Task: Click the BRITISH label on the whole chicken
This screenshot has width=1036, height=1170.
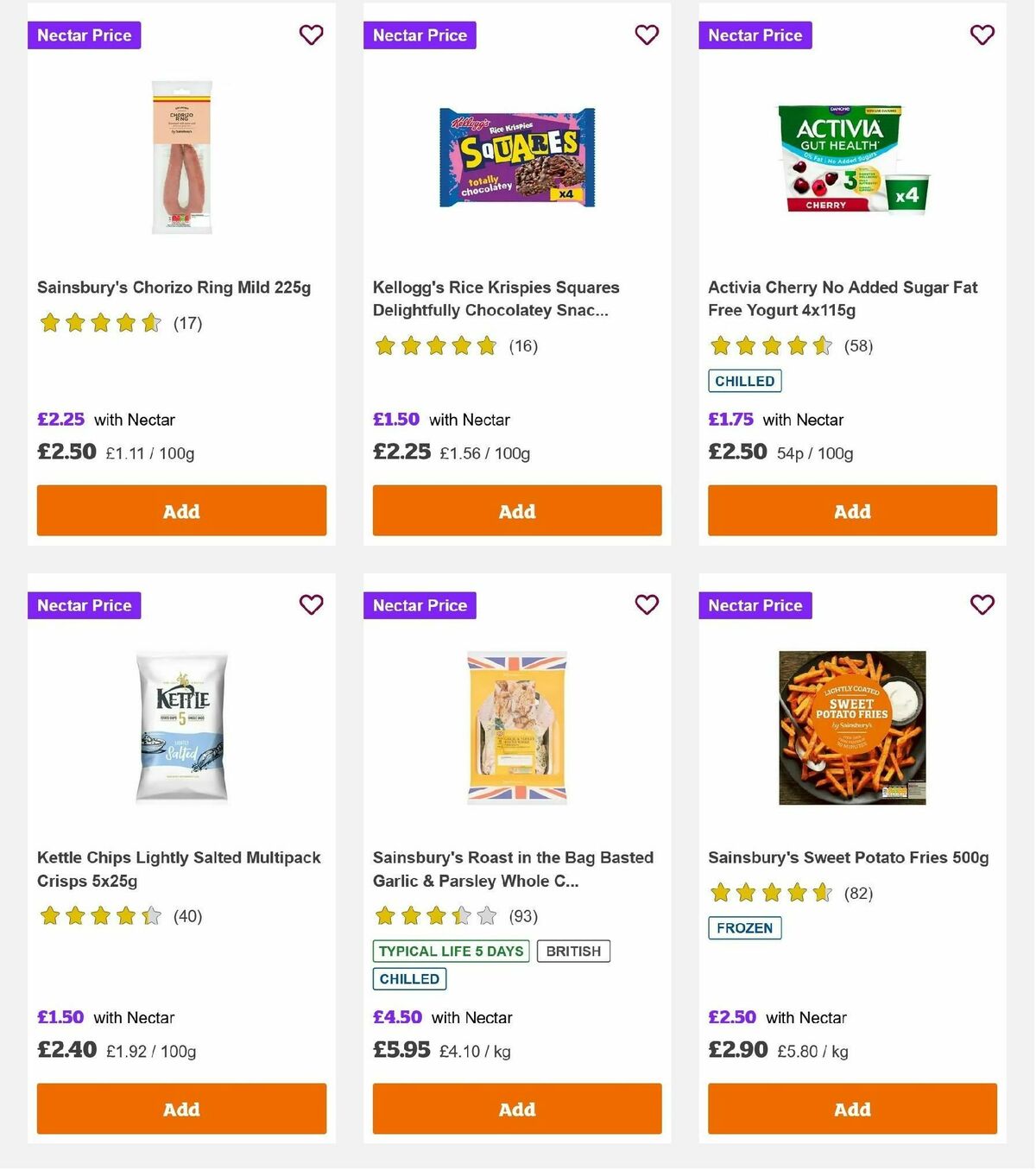Action: click(573, 951)
